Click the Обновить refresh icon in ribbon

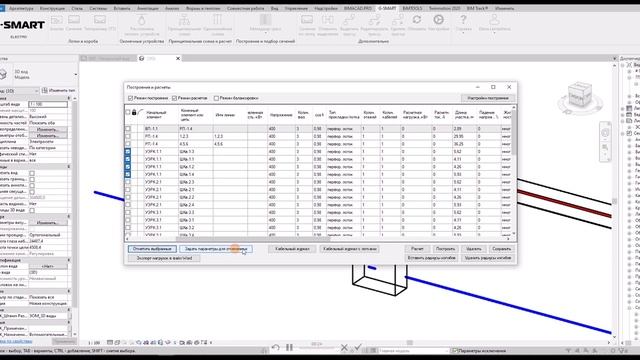(x=417, y=20)
